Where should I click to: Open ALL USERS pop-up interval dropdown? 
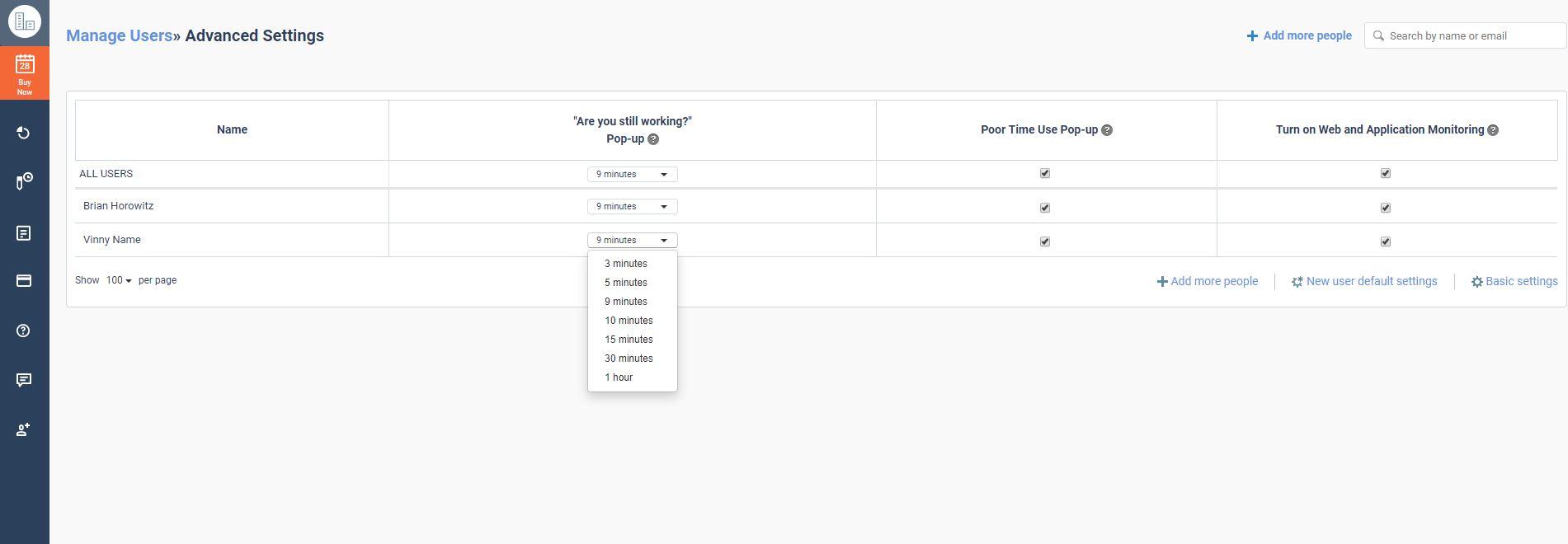coord(632,174)
